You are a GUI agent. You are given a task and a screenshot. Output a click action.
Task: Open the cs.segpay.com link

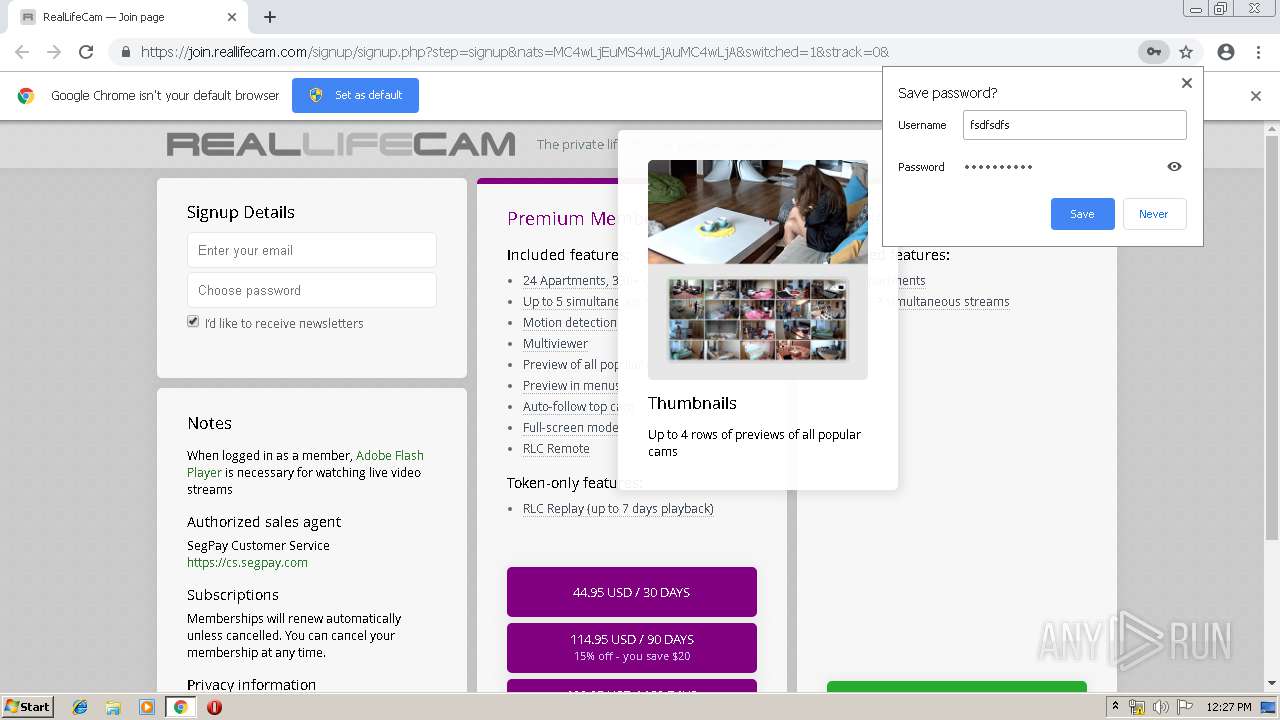pos(247,562)
